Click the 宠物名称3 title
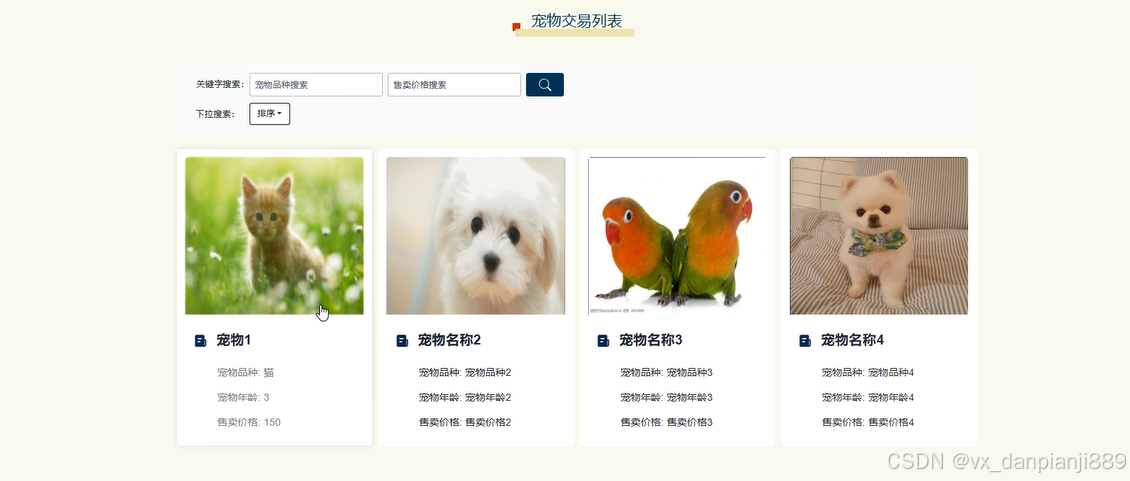Viewport: 1130px width, 481px height. pos(651,340)
